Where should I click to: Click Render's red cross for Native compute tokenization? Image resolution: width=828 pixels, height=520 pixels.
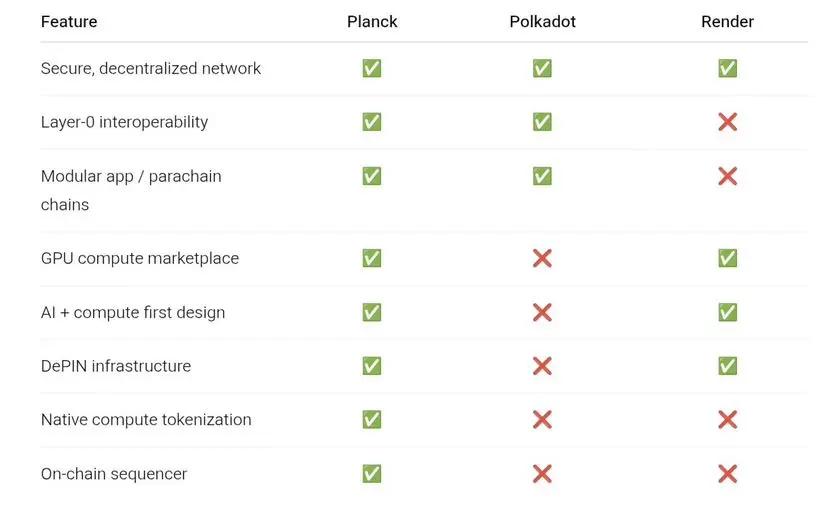coord(727,420)
